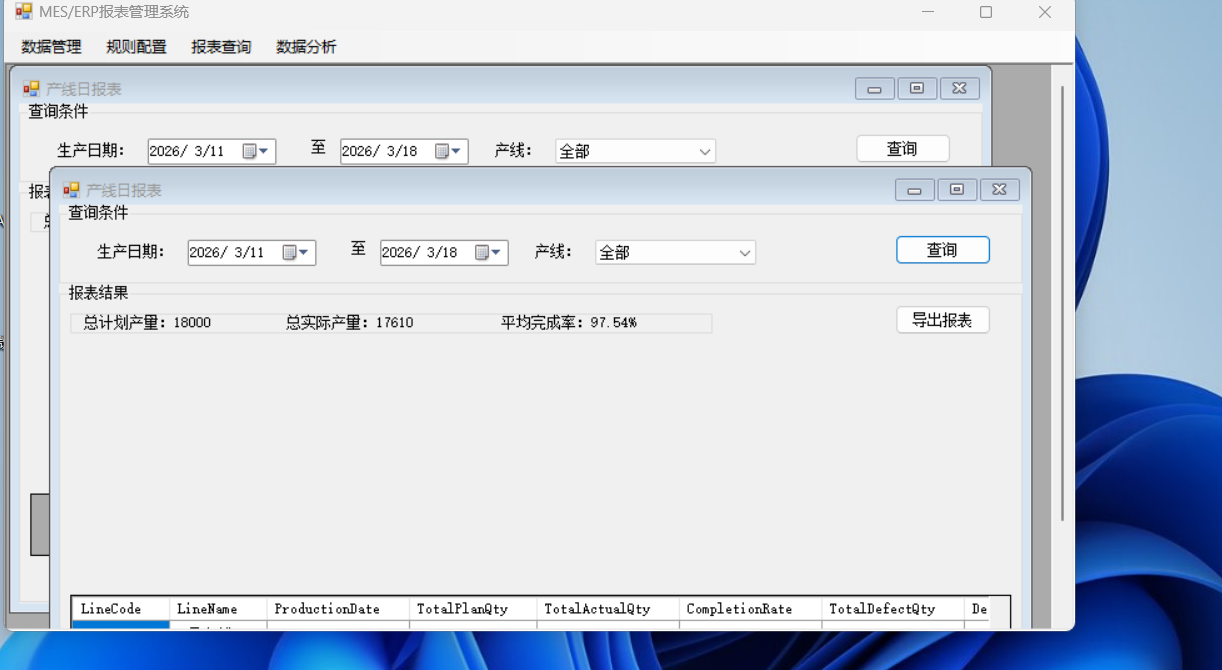
Task: Open calendar of back window end date 2026/3/18
Action: click(x=449, y=151)
